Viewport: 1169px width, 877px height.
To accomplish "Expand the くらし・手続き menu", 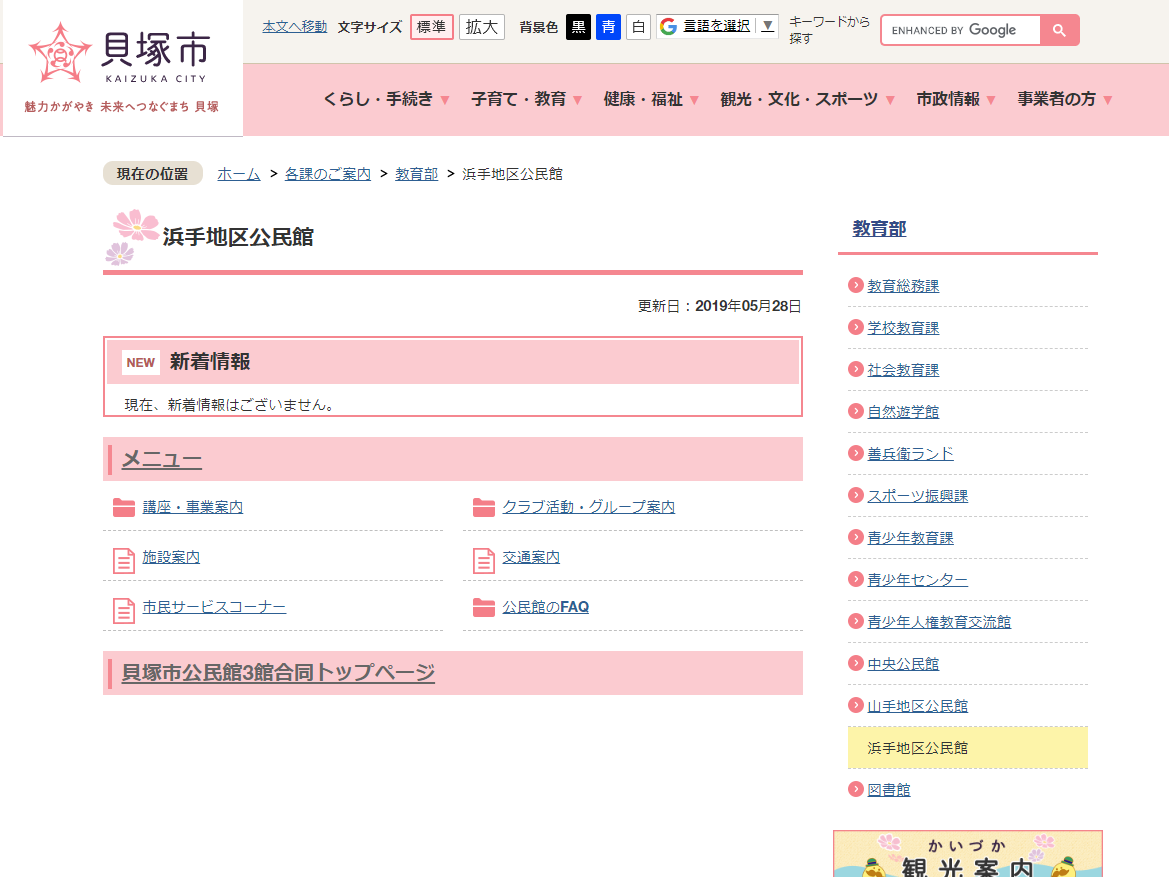I will [x=386, y=99].
